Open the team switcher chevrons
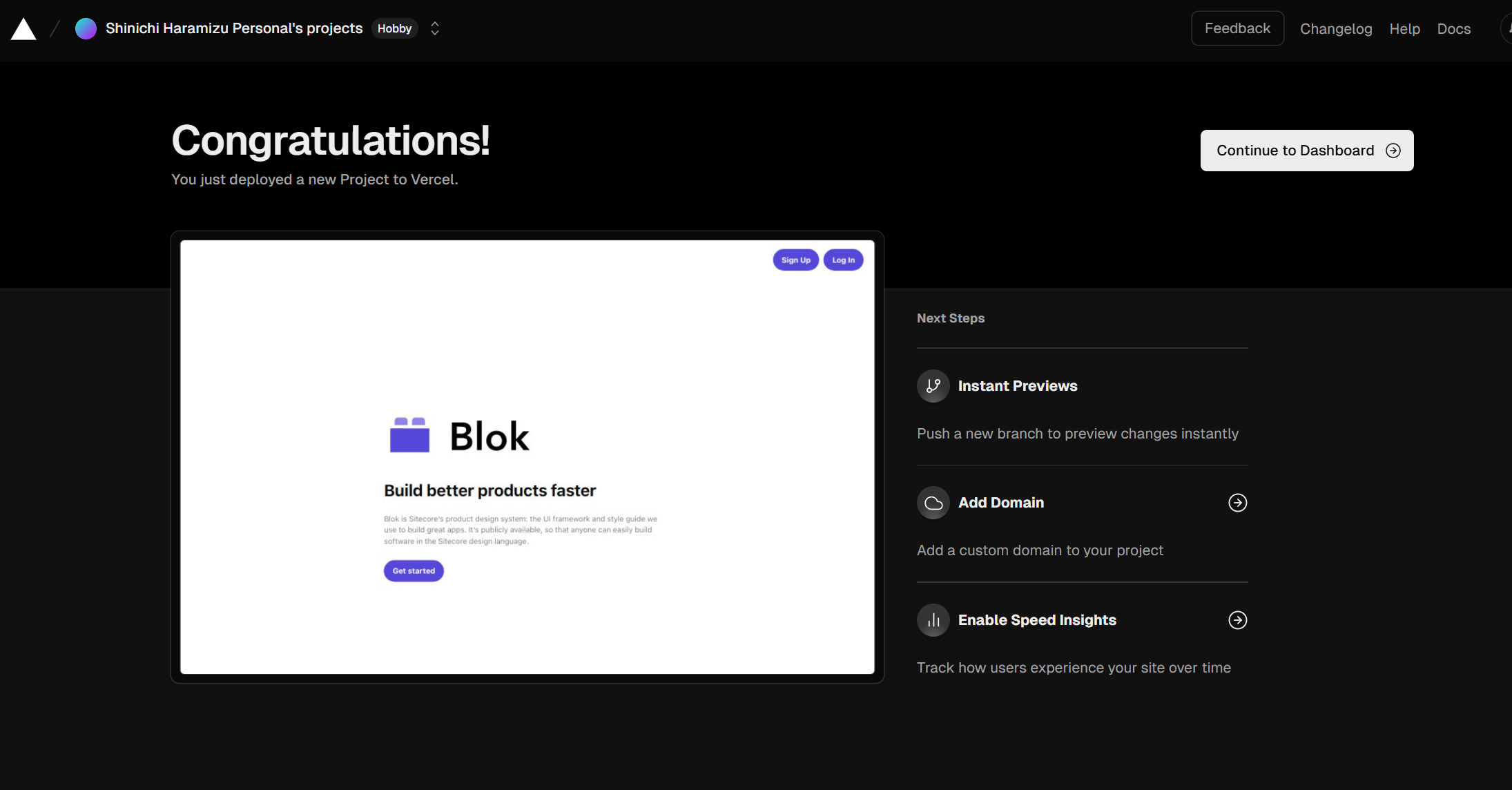This screenshot has height=790, width=1512. pyautogui.click(x=435, y=28)
